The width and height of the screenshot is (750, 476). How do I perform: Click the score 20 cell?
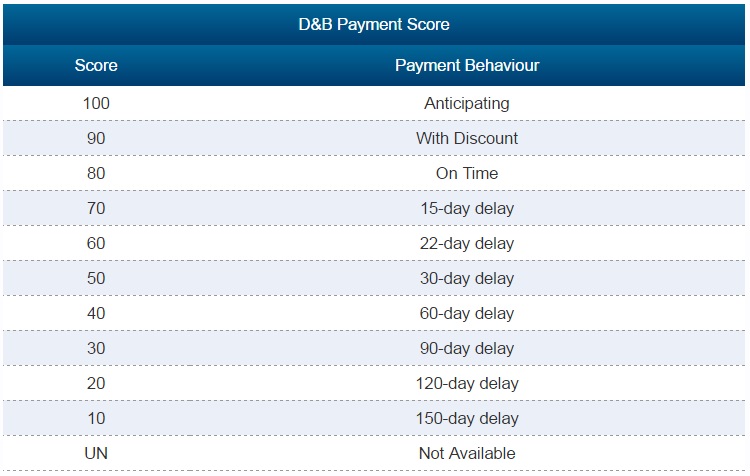[x=96, y=383]
